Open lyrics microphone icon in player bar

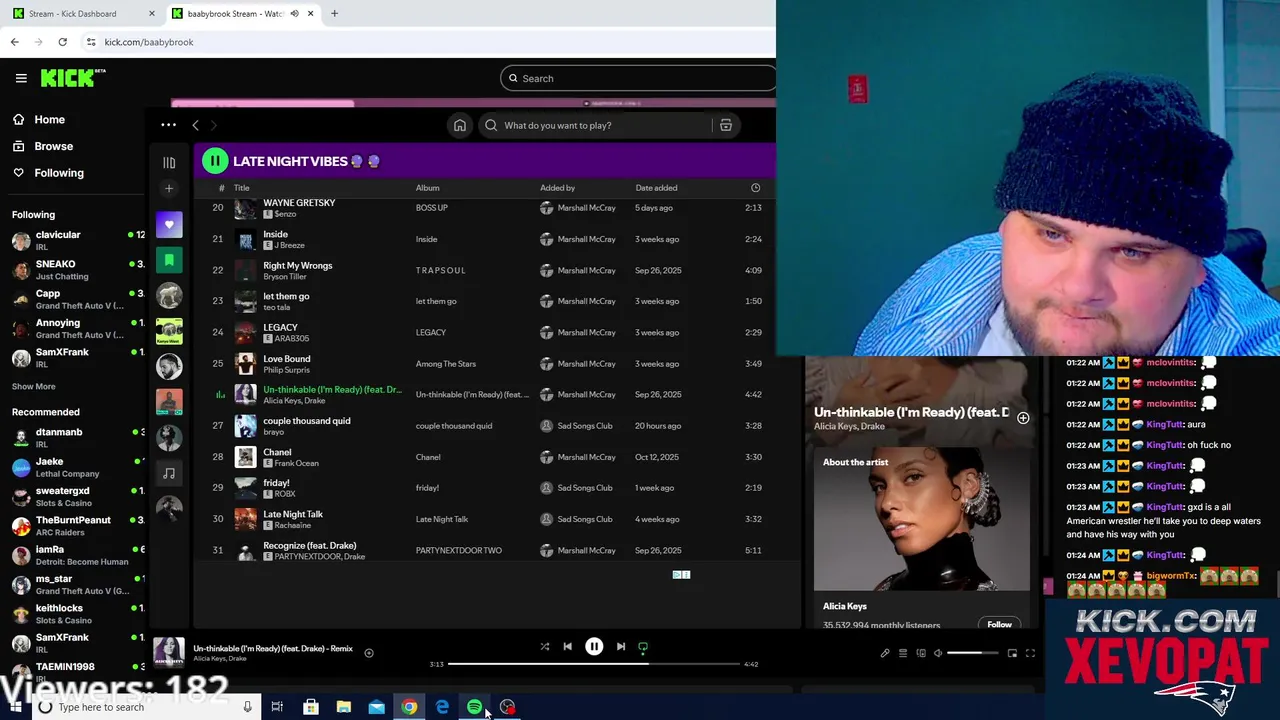tap(885, 653)
